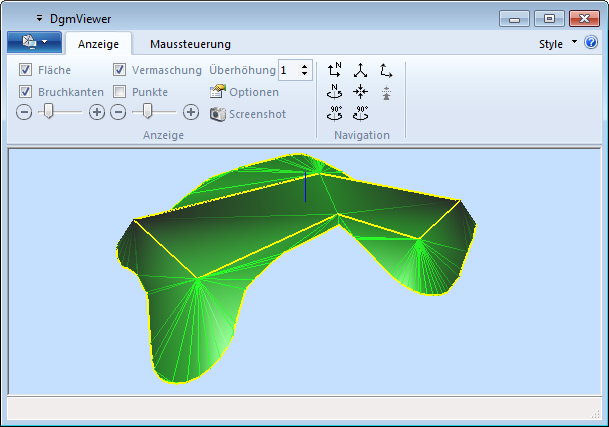Enable the Punkte checkbox
Image resolution: width=609 pixels, height=427 pixels.
(120, 91)
